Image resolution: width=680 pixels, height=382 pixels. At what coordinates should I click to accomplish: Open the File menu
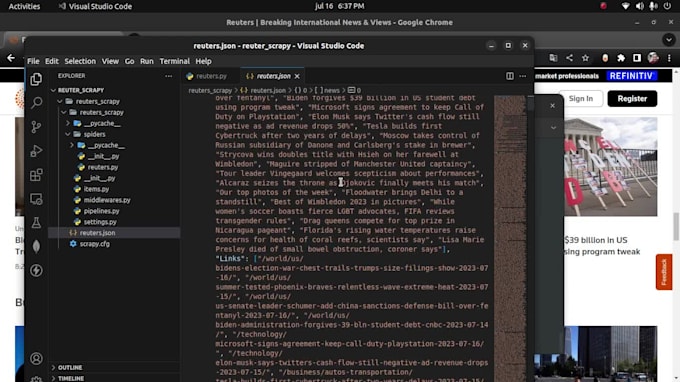tap(33, 61)
